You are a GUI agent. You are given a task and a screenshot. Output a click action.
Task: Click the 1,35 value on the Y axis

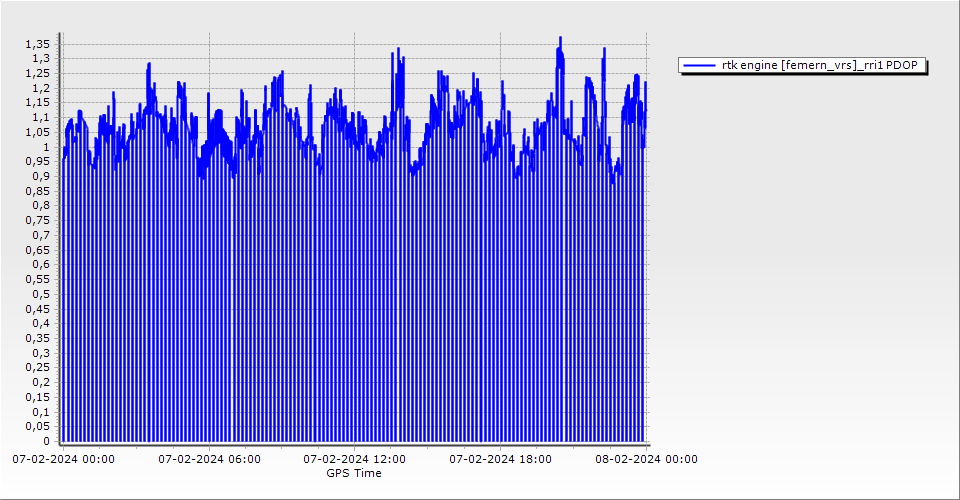(37, 44)
